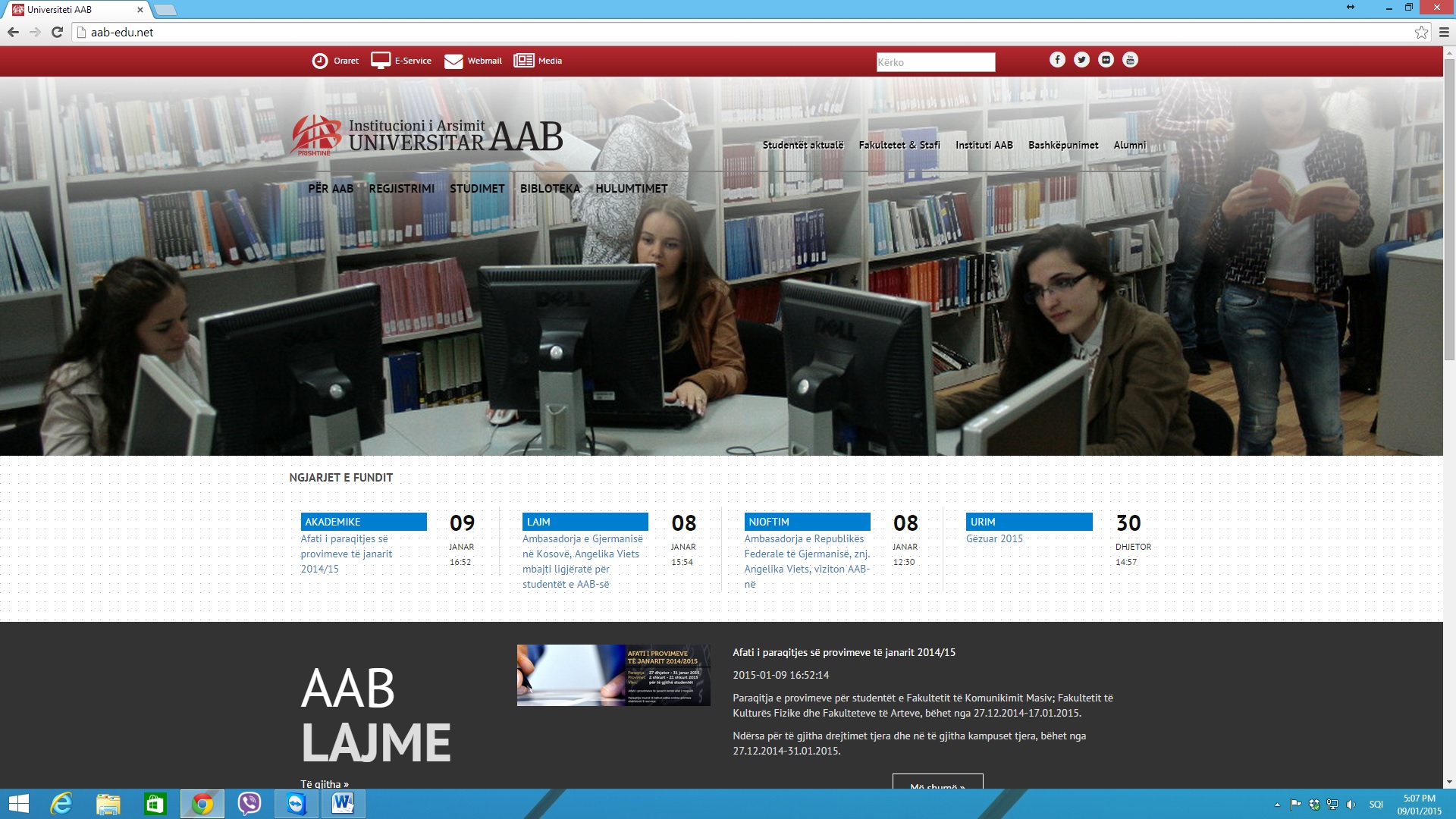Open the Windows Start button
This screenshot has width=1456, height=819.
point(18,804)
